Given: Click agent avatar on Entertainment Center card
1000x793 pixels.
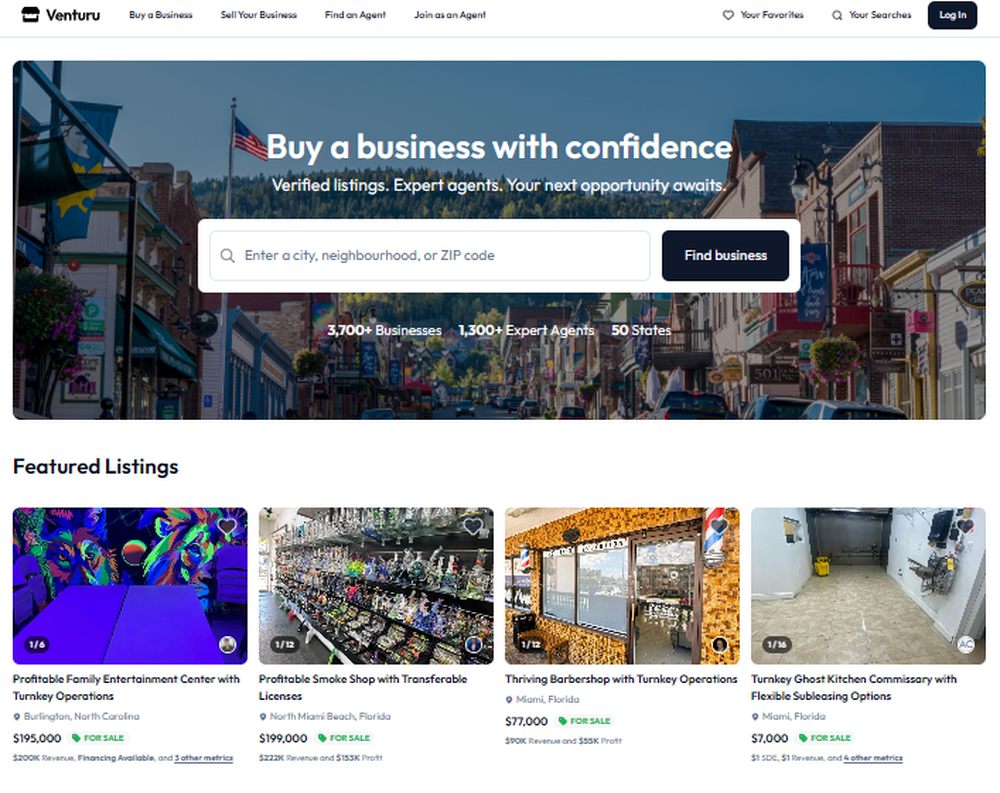Looking at the screenshot, I should [228, 644].
